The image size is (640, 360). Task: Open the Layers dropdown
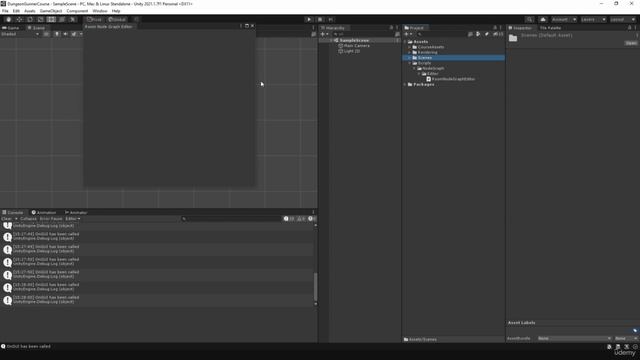point(593,20)
